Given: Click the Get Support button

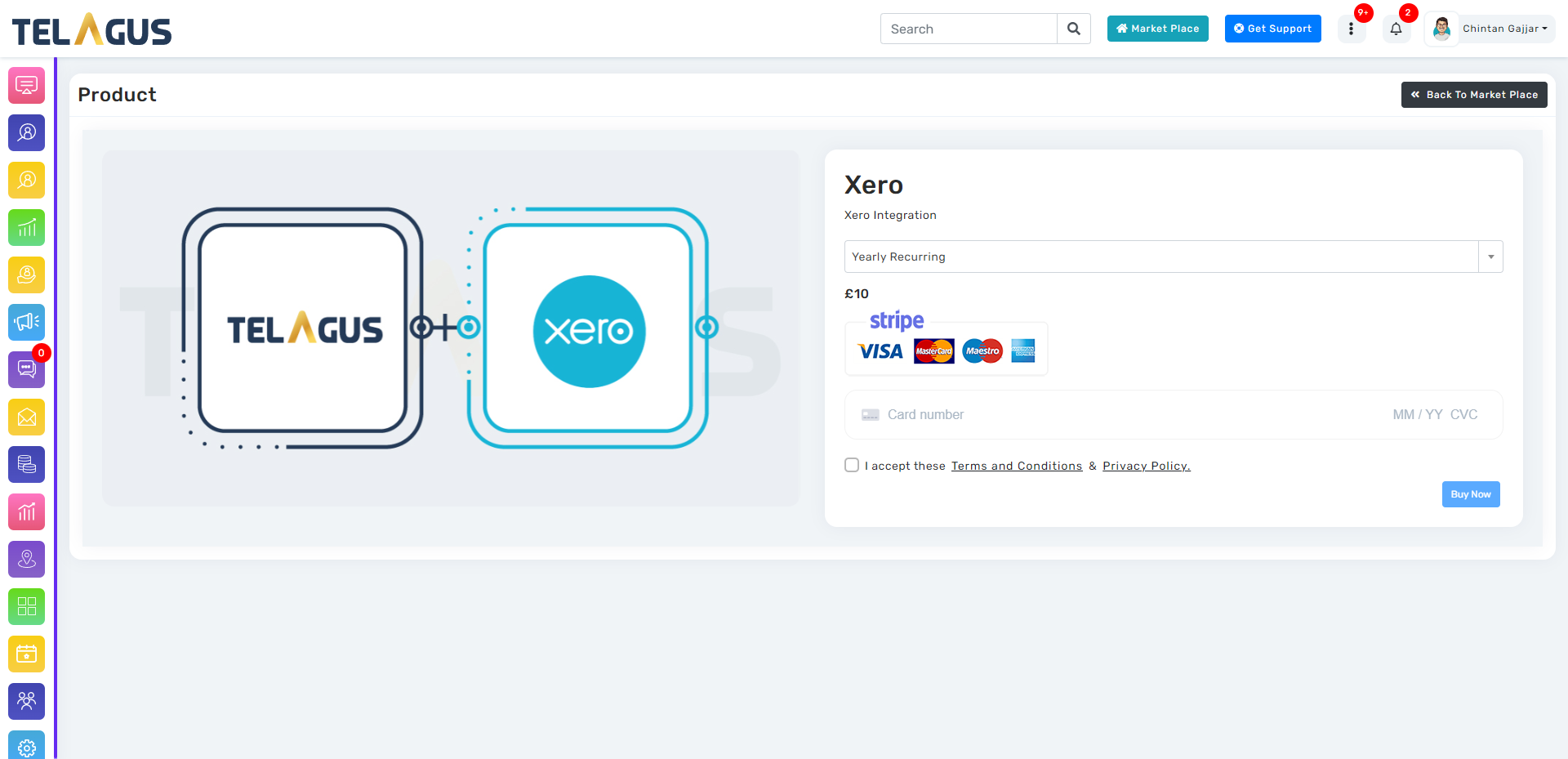Looking at the screenshot, I should tap(1273, 29).
